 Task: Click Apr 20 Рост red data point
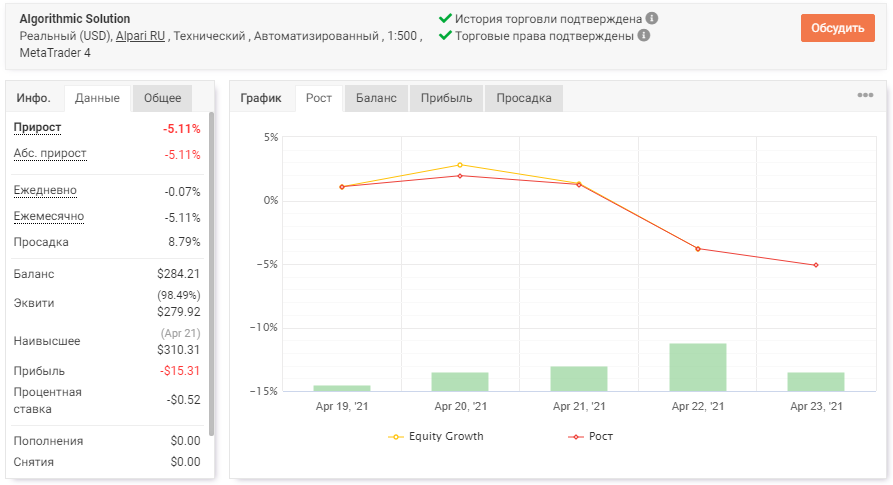pos(460,176)
